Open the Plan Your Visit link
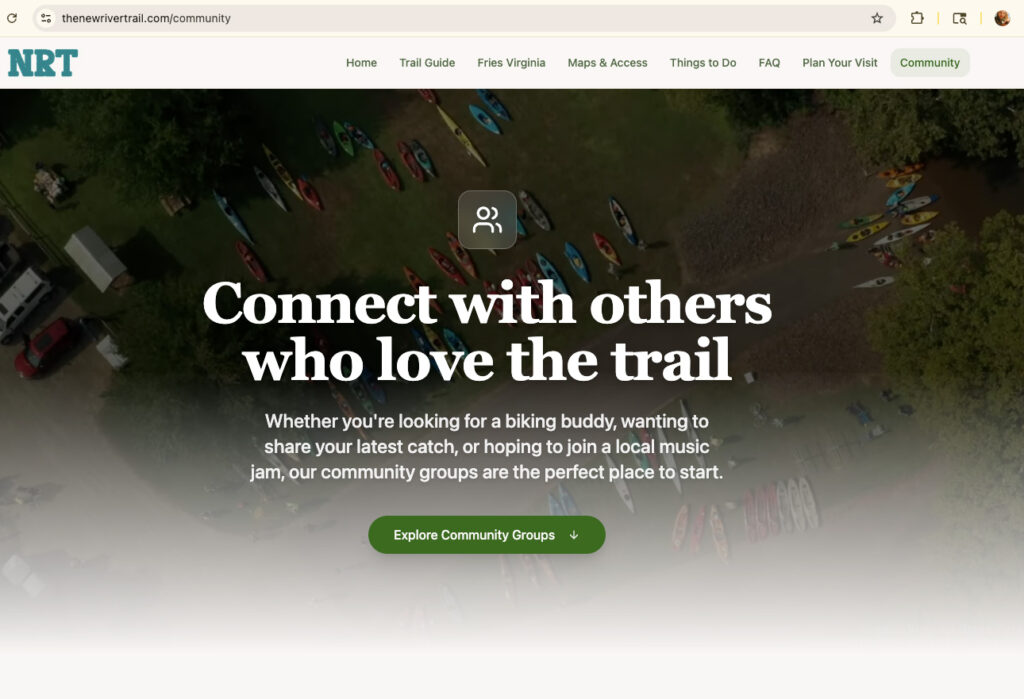 point(840,63)
